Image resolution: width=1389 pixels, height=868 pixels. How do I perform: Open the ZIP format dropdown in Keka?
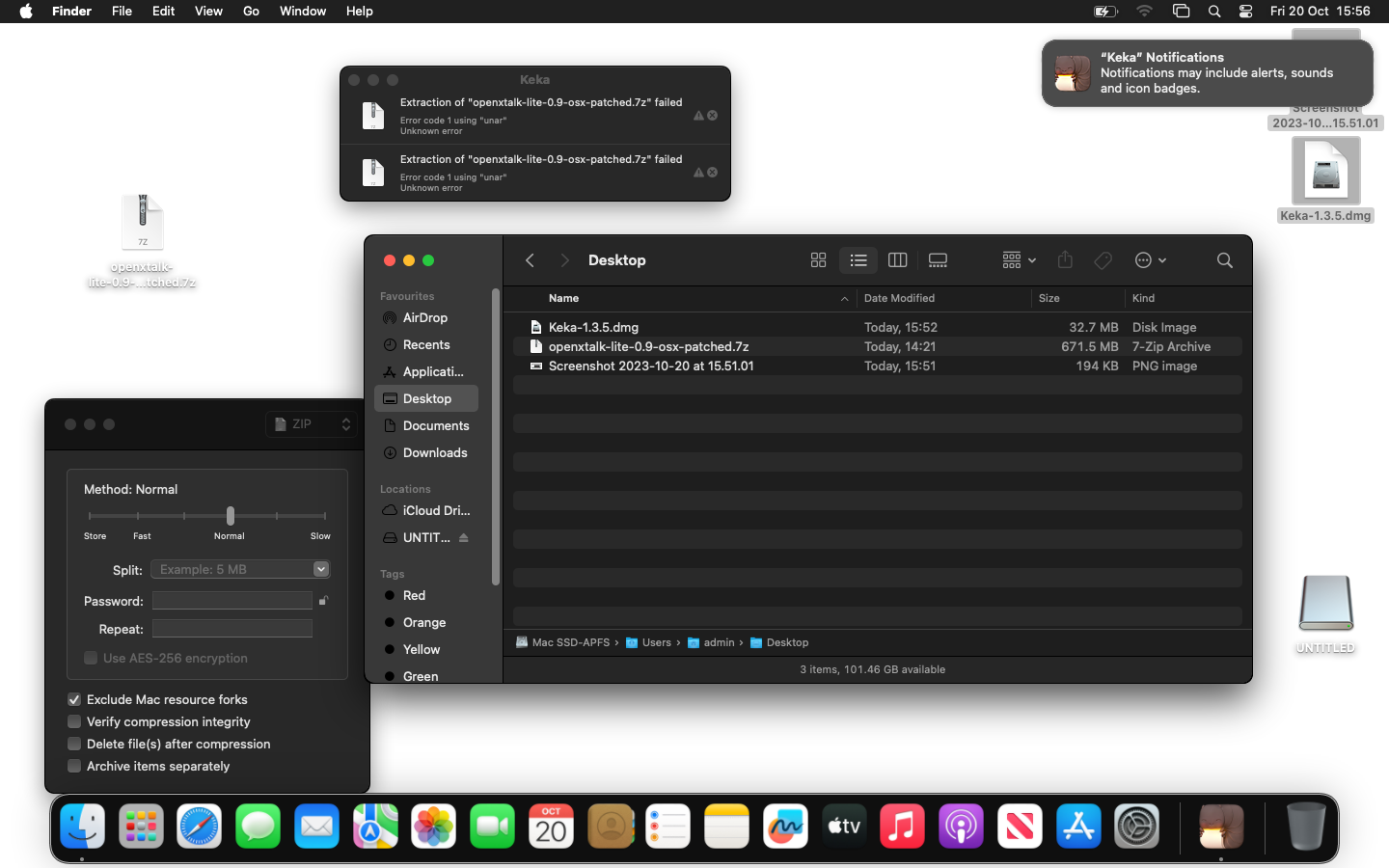coord(312,424)
